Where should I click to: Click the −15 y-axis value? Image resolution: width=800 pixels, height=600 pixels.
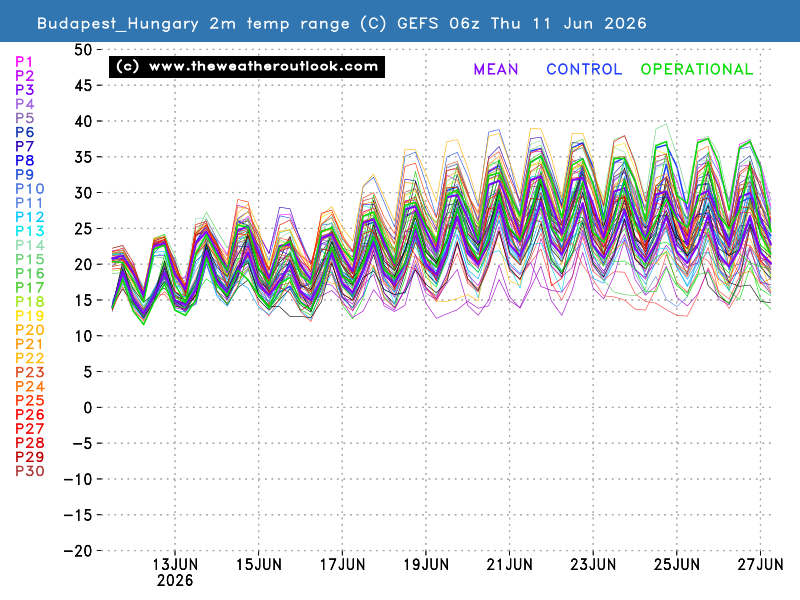(x=78, y=515)
